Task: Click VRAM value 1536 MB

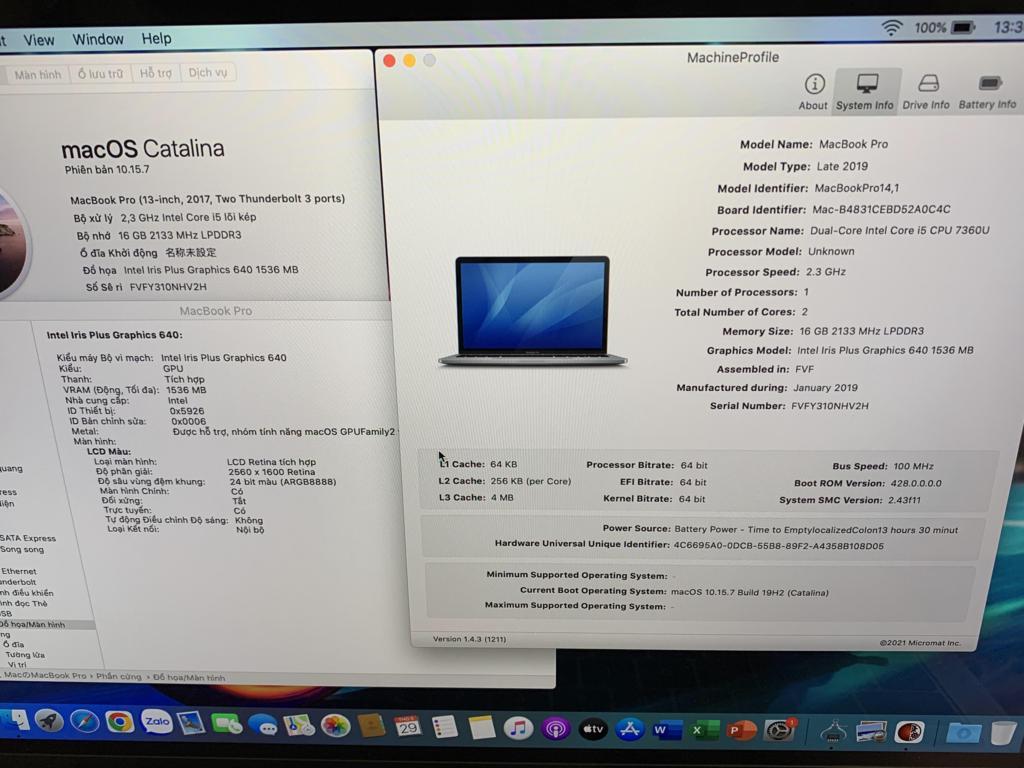Action: (x=186, y=390)
